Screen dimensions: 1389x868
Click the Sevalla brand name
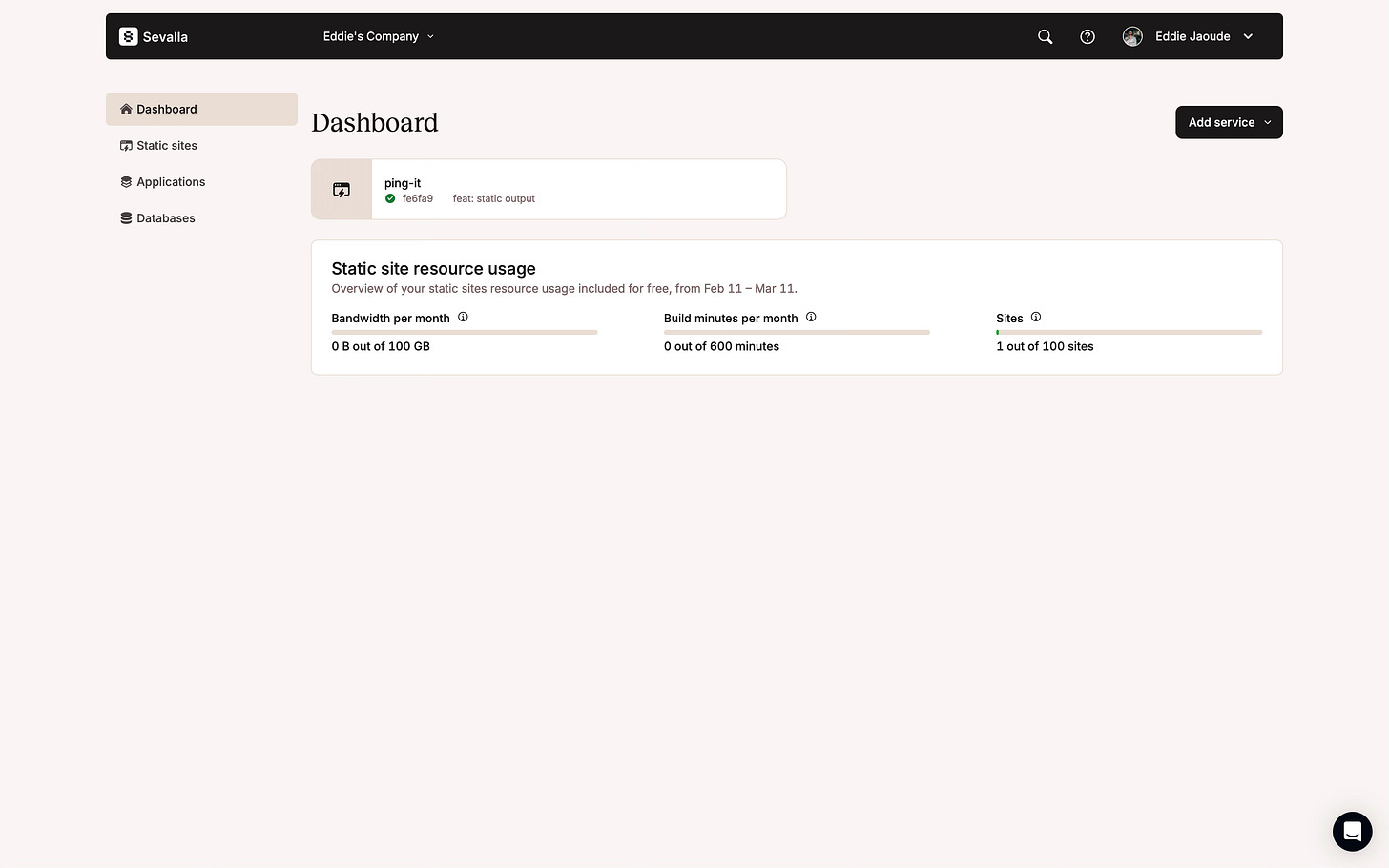coord(165,37)
